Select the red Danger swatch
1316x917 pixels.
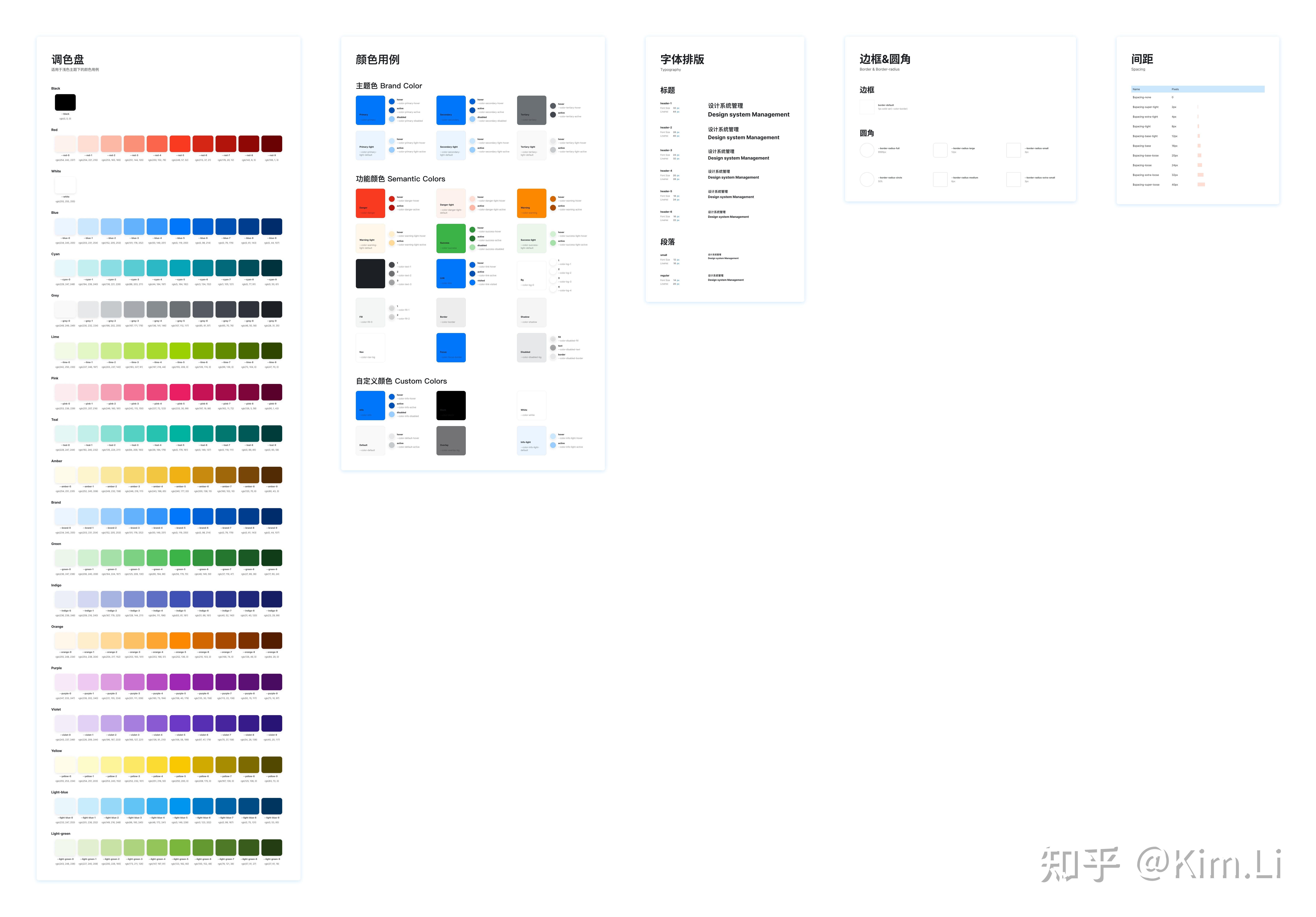[370, 204]
